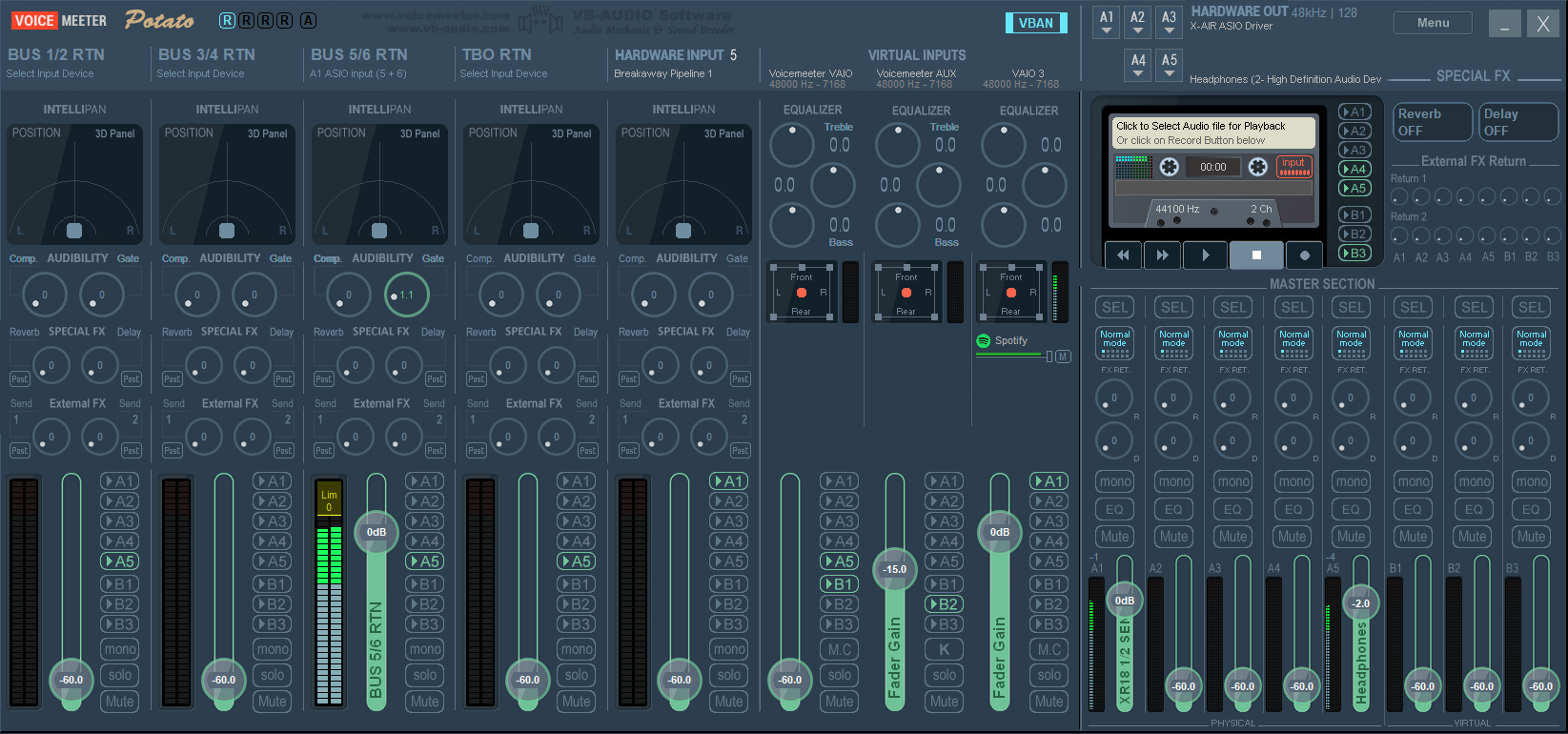This screenshot has height=734, width=1568.
Task: Open hardware out A1 device dropdown
Action: (x=1107, y=23)
